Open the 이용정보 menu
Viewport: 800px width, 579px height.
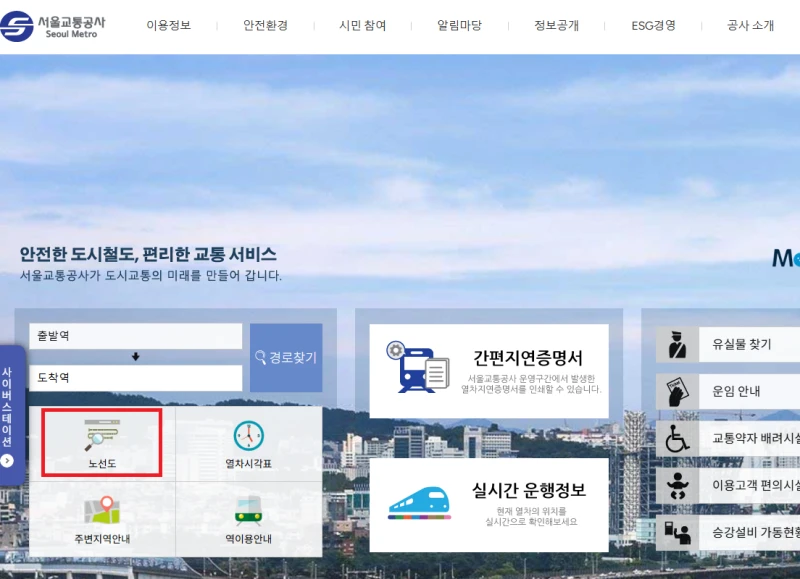(x=168, y=25)
